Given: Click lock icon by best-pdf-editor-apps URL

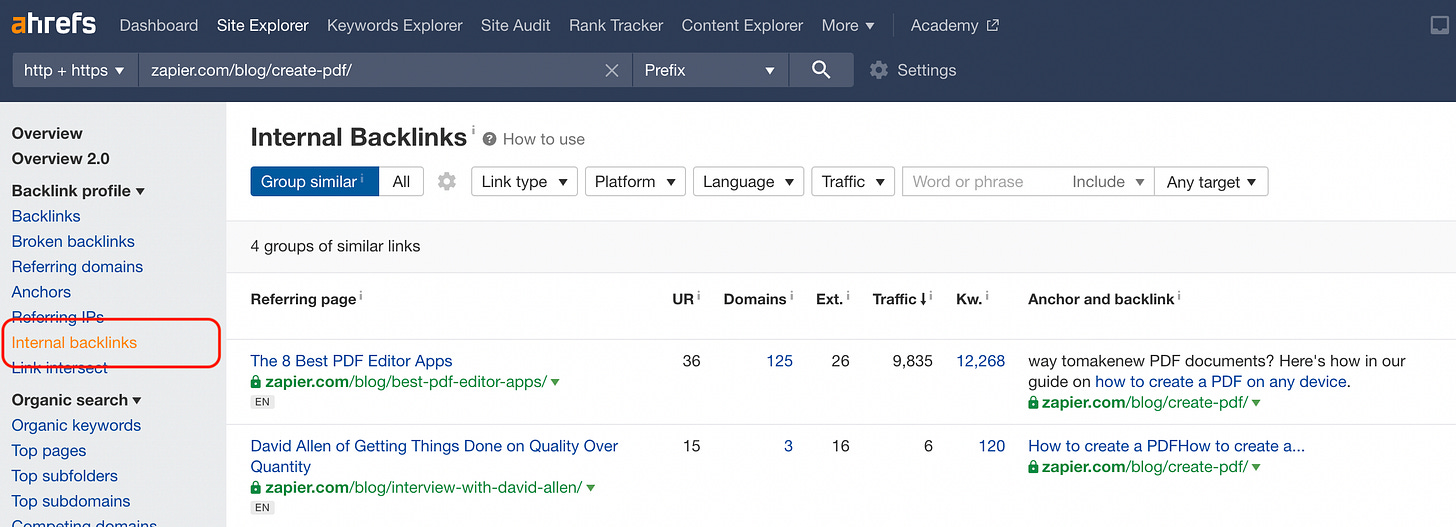Looking at the screenshot, I should click(x=256, y=382).
